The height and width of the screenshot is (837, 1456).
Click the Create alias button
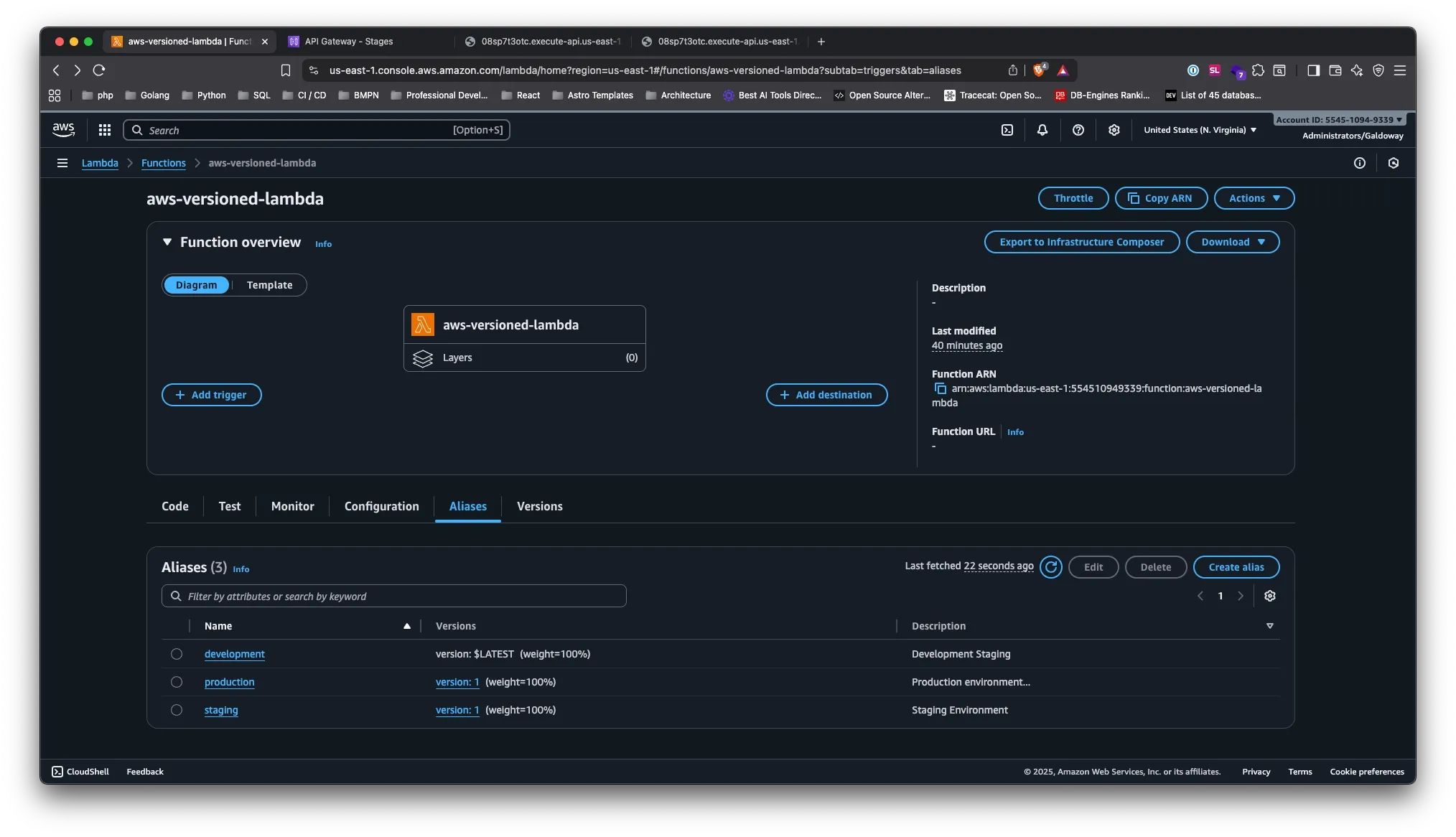1236,567
